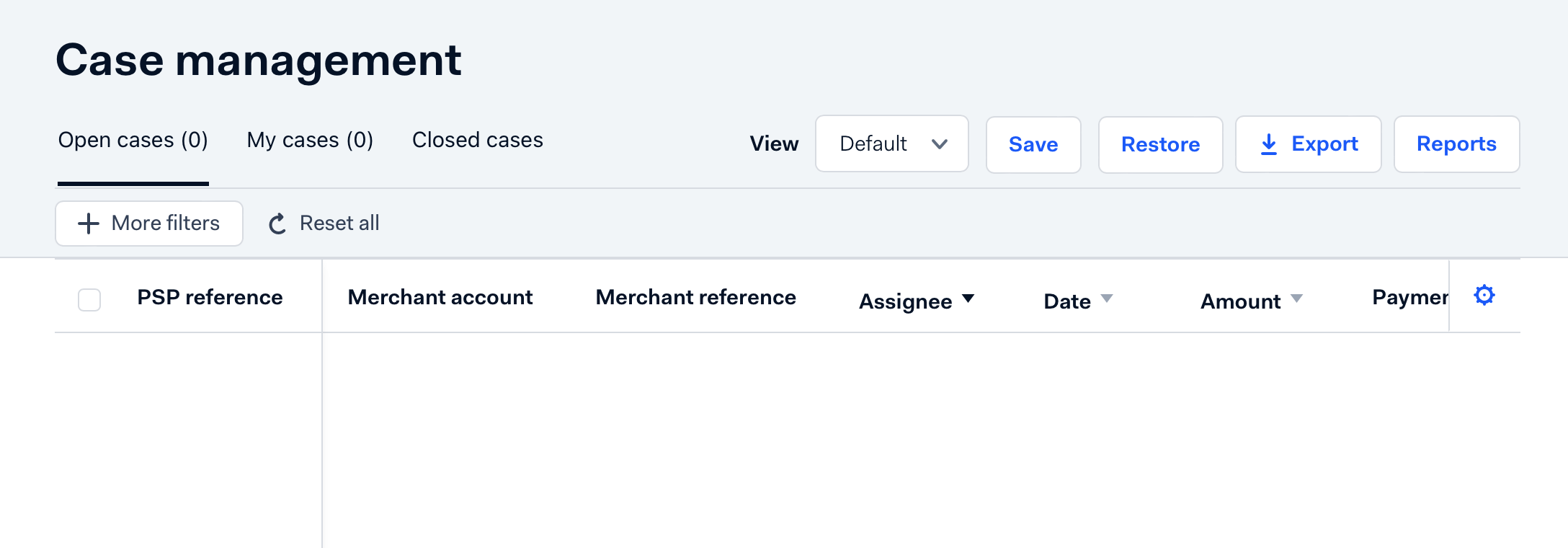The image size is (1568, 548).
Task: Click the Amount column header text
Action: (1241, 301)
